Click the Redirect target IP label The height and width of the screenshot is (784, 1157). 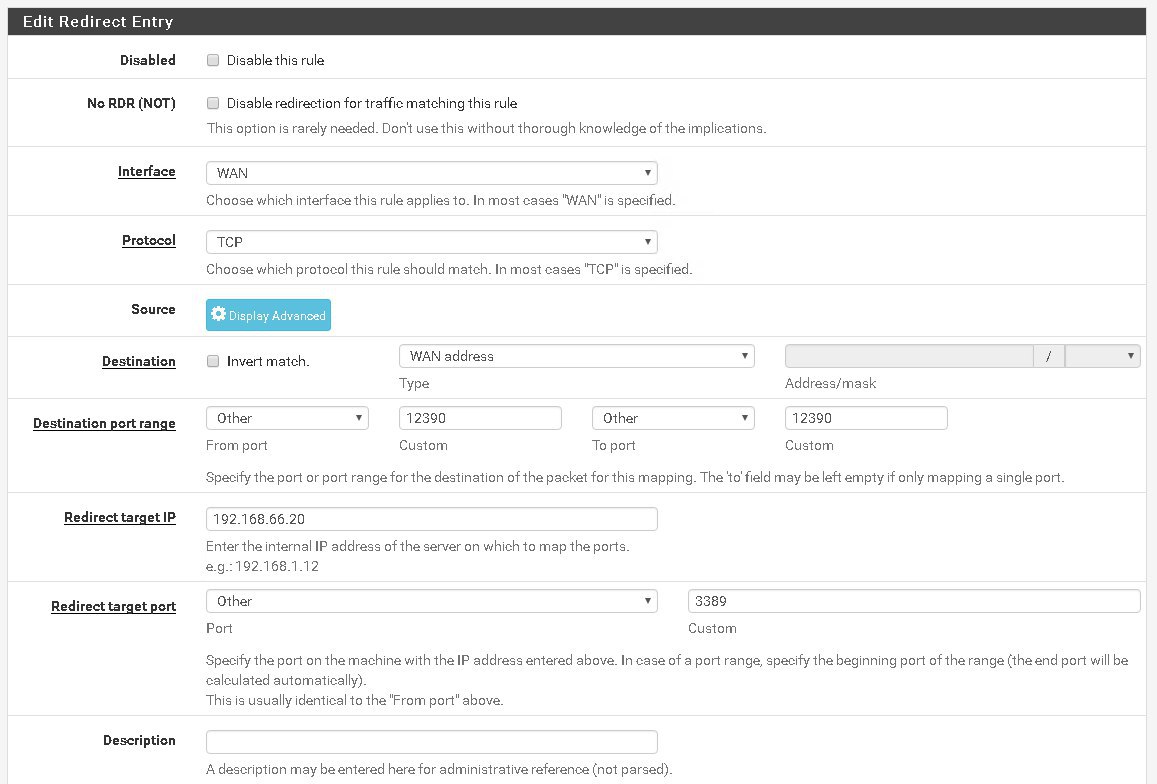[120, 517]
